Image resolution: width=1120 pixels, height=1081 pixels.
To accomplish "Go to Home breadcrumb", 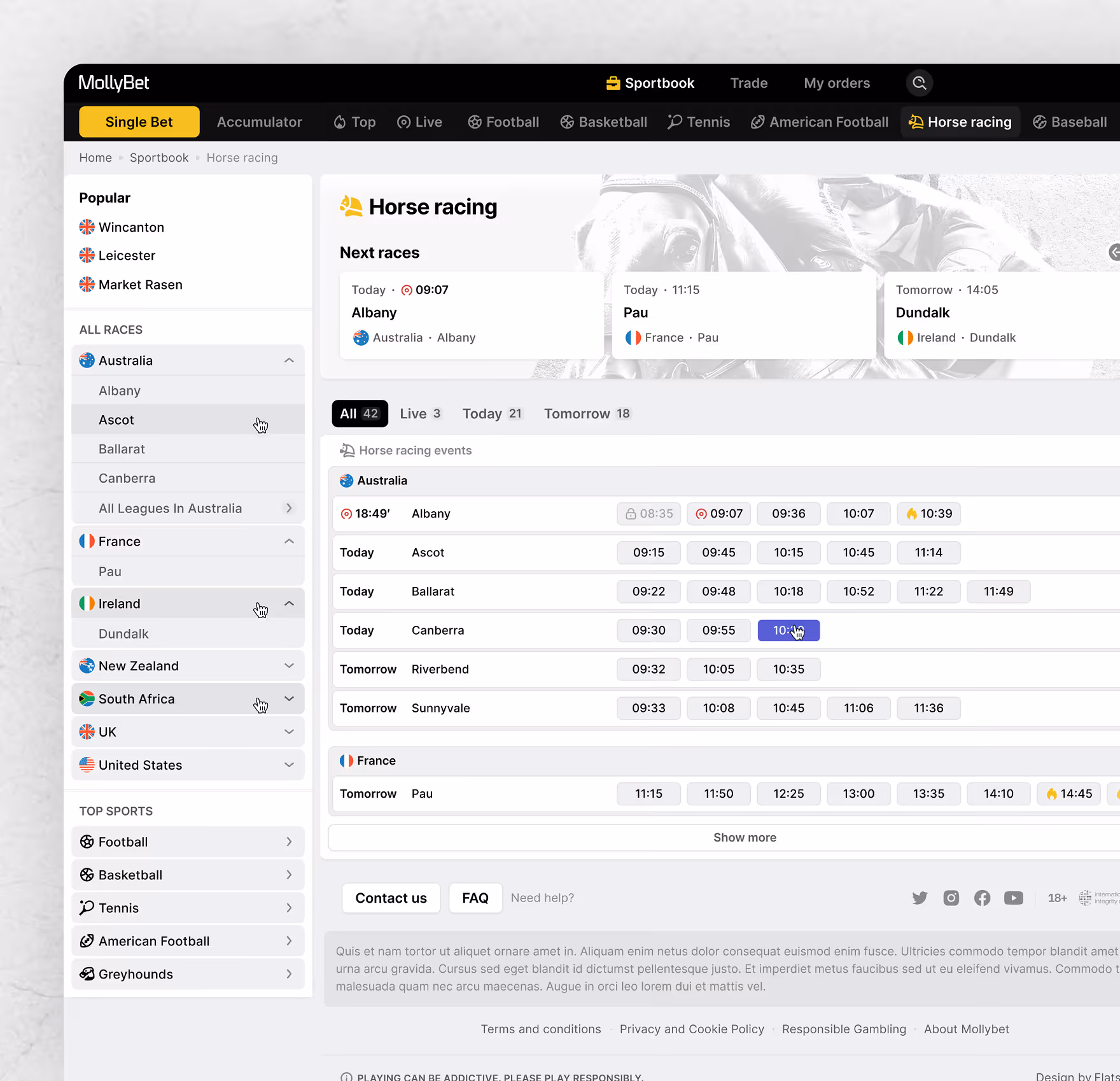I will [x=95, y=157].
